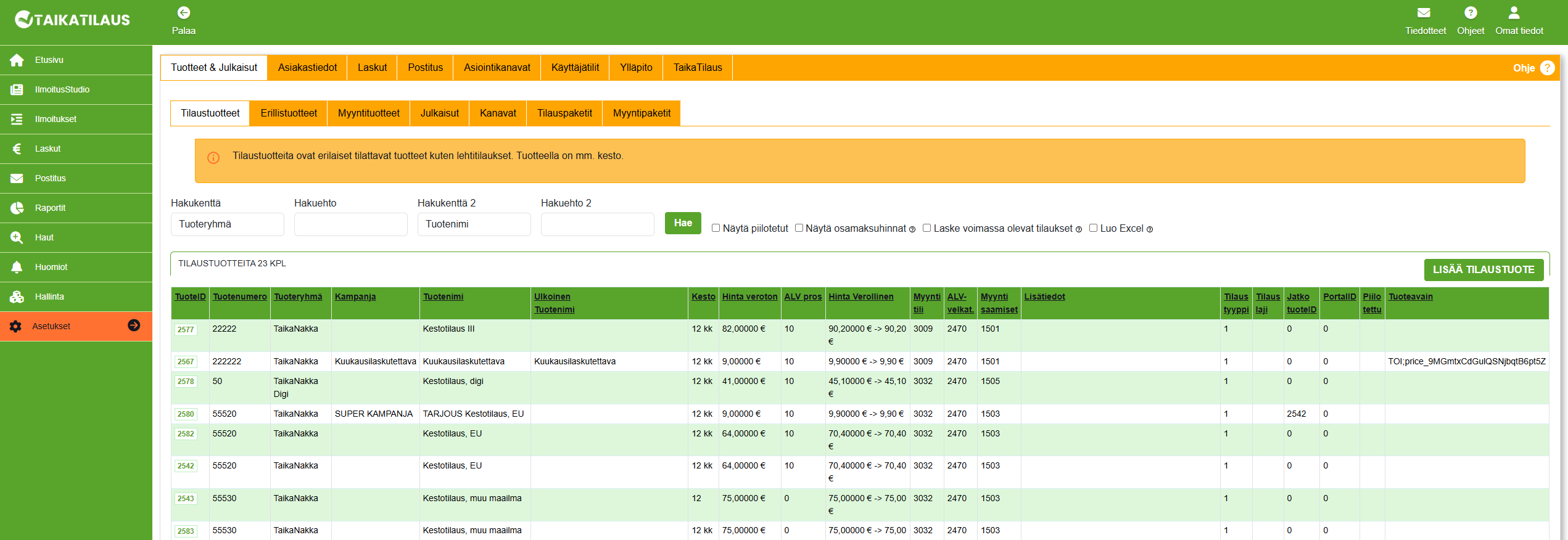Select the Erillistuotteet sub-tab
The height and width of the screenshot is (540, 1568).
click(x=288, y=113)
